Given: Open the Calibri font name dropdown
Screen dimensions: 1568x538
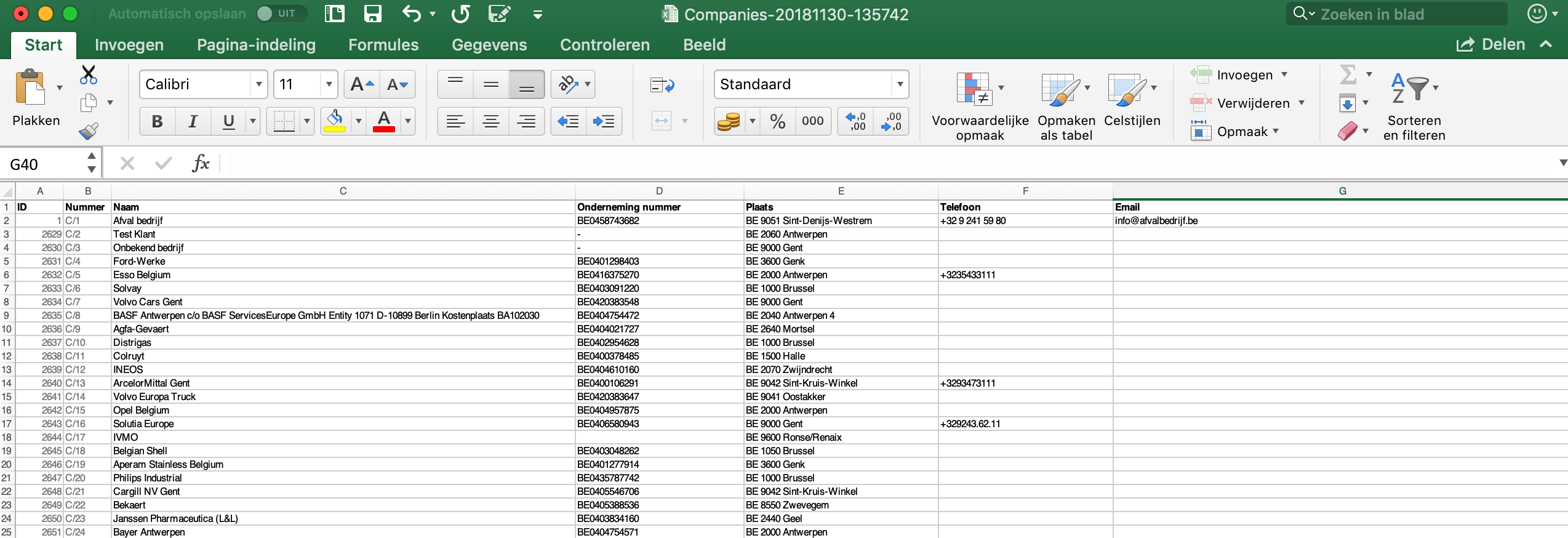Looking at the screenshot, I should click(x=259, y=84).
